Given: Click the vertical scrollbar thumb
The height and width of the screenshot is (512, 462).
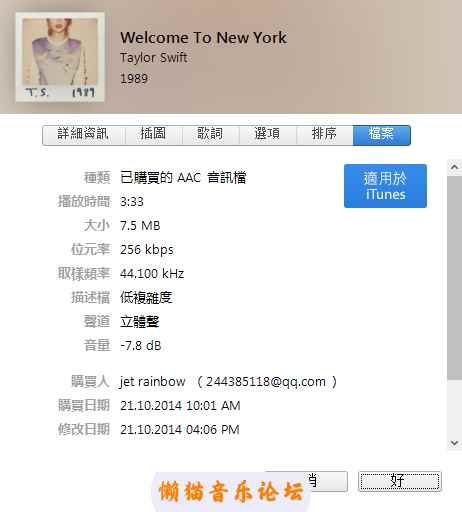Looking at the screenshot, I should tap(454, 278).
